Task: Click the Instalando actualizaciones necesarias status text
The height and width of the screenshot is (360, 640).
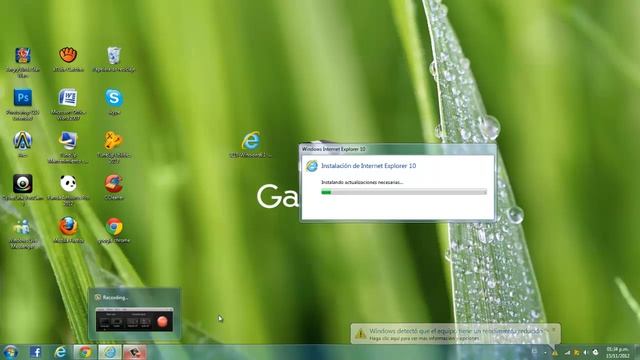Action: pyautogui.click(x=362, y=182)
